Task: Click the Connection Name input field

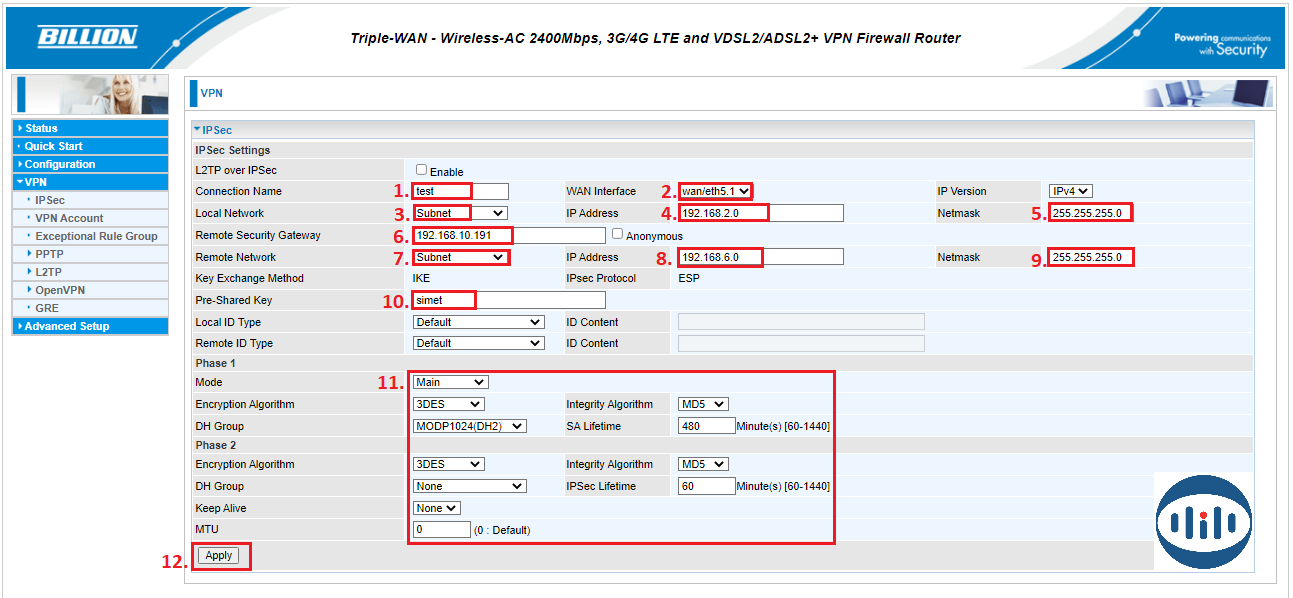Action: tap(461, 191)
